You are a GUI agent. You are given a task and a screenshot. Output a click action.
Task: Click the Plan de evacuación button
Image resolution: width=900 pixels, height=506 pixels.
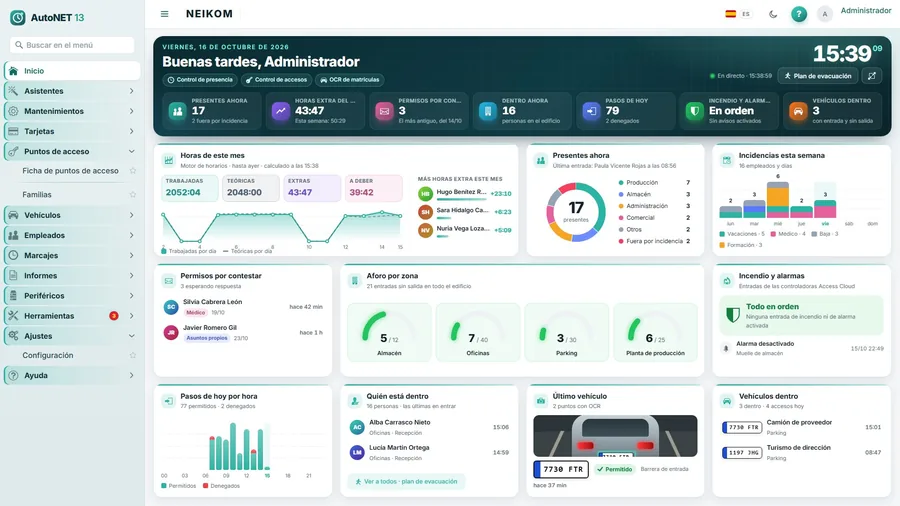pyautogui.click(x=818, y=76)
